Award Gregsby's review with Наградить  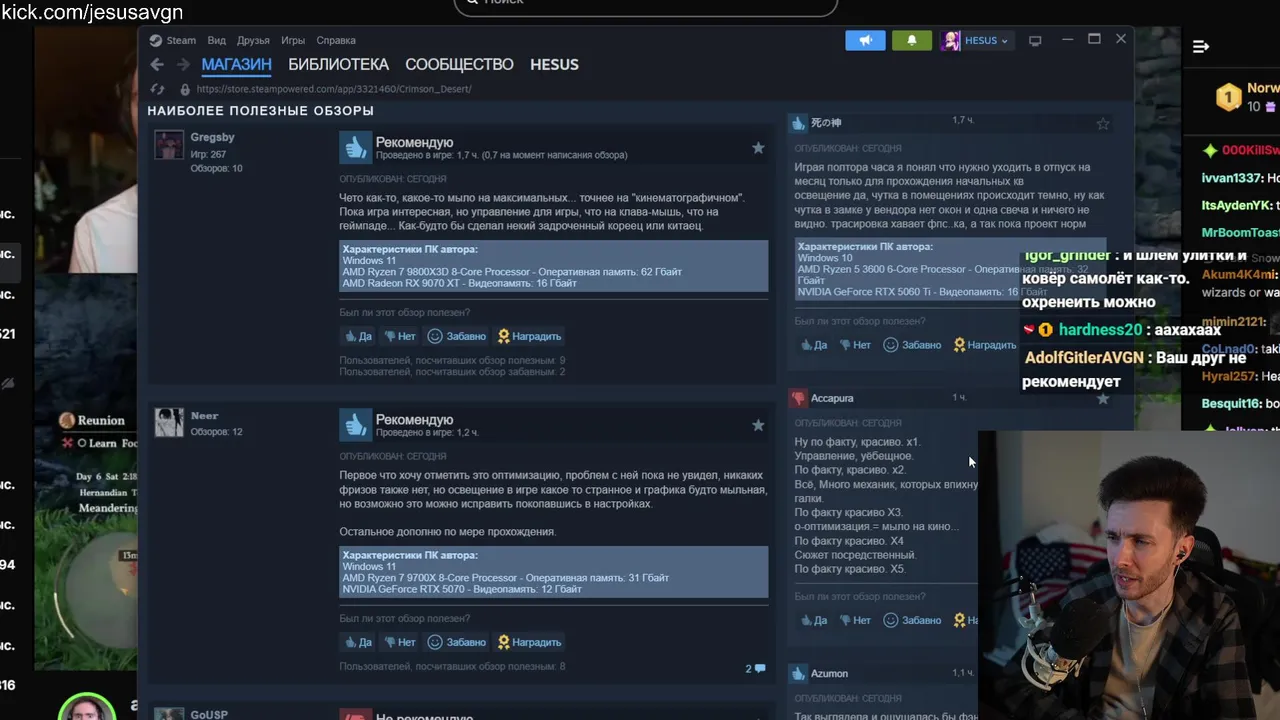click(x=529, y=336)
